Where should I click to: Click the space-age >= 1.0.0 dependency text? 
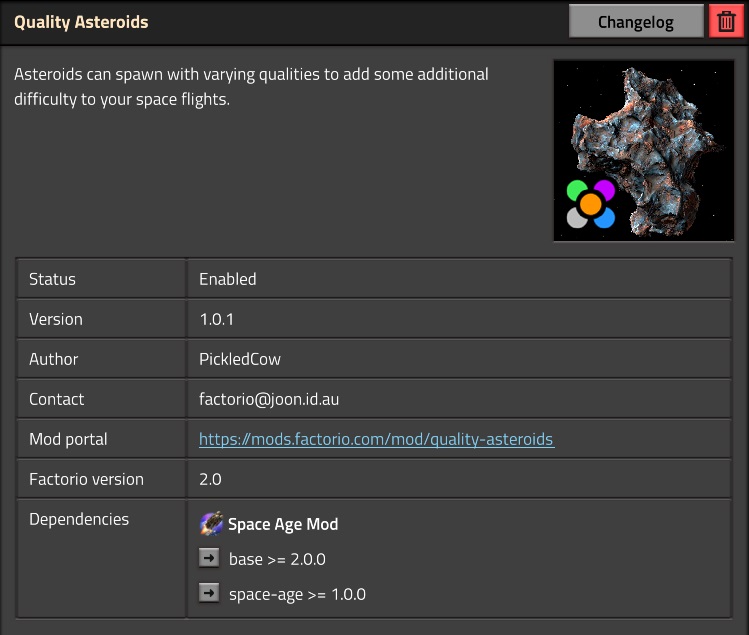click(x=297, y=594)
